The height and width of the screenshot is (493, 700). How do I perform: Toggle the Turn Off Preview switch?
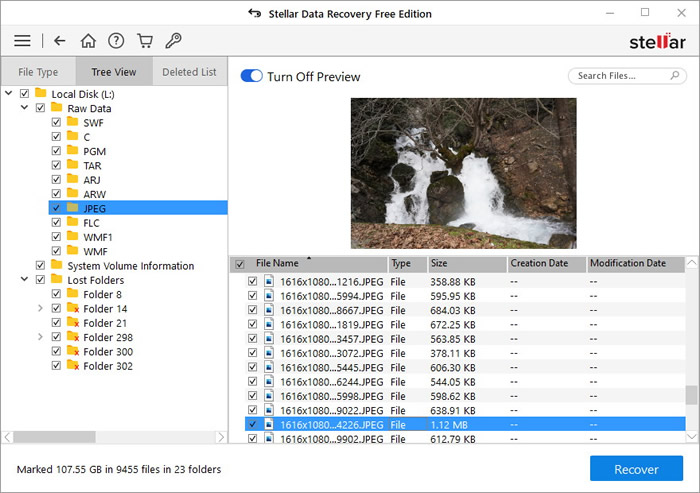pos(251,77)
